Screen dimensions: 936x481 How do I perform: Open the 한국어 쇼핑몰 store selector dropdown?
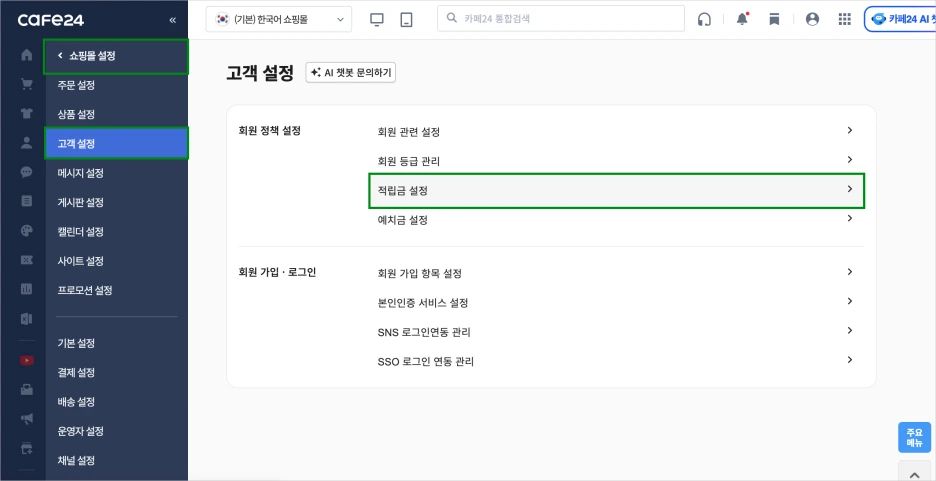279,19
